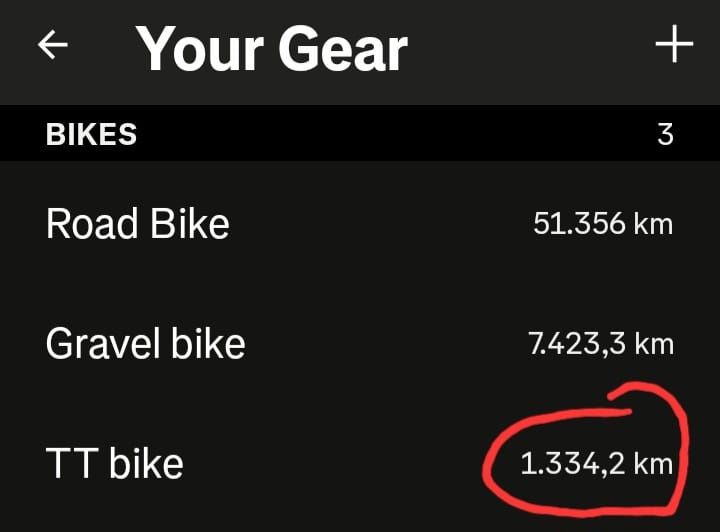Tap the Gravel bike distance 7.423,3 km
Screen dimensions: 720x532
(600, 344)
